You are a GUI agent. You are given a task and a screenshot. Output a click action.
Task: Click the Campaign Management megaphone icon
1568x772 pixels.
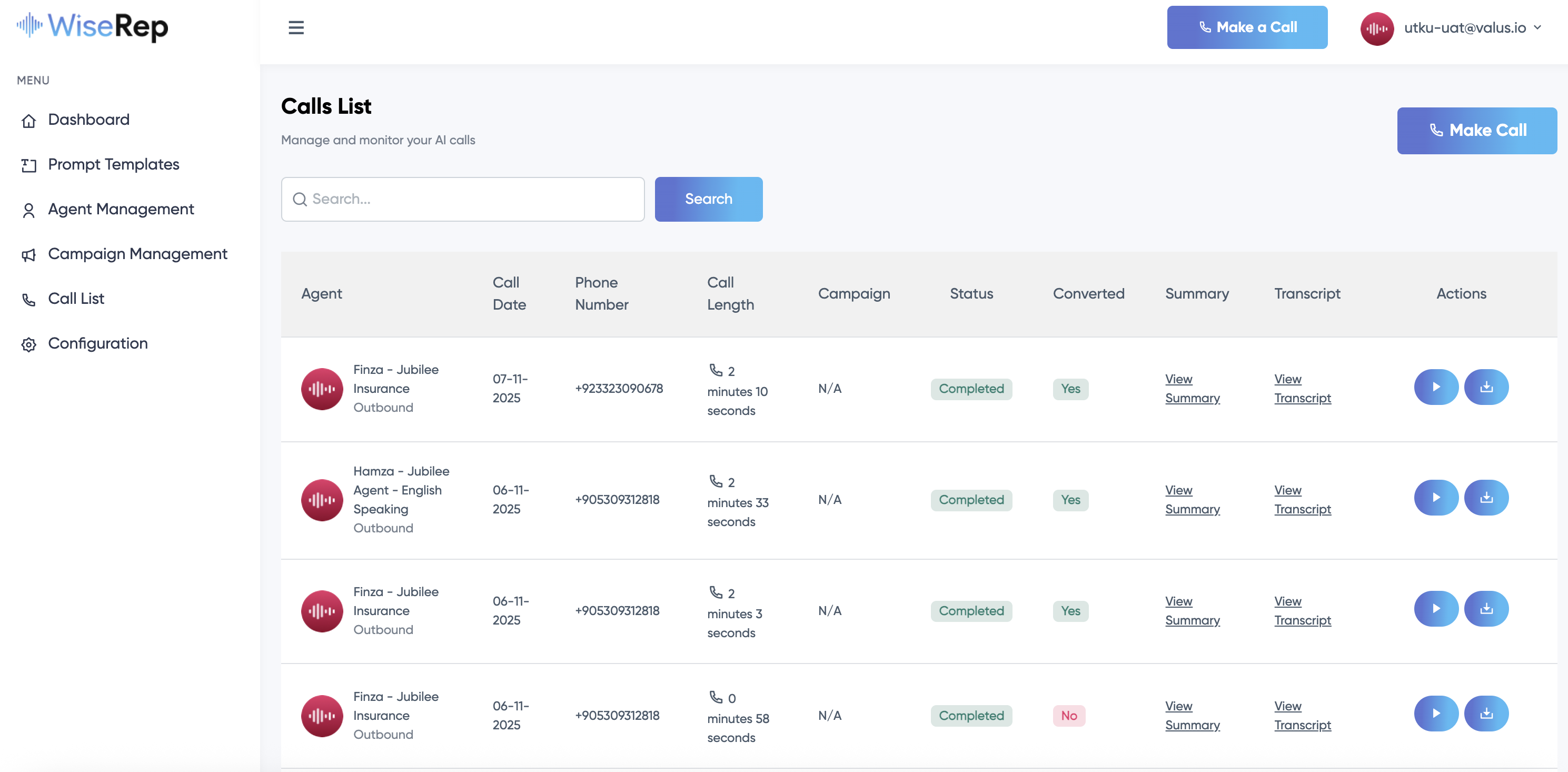[28, 254]
